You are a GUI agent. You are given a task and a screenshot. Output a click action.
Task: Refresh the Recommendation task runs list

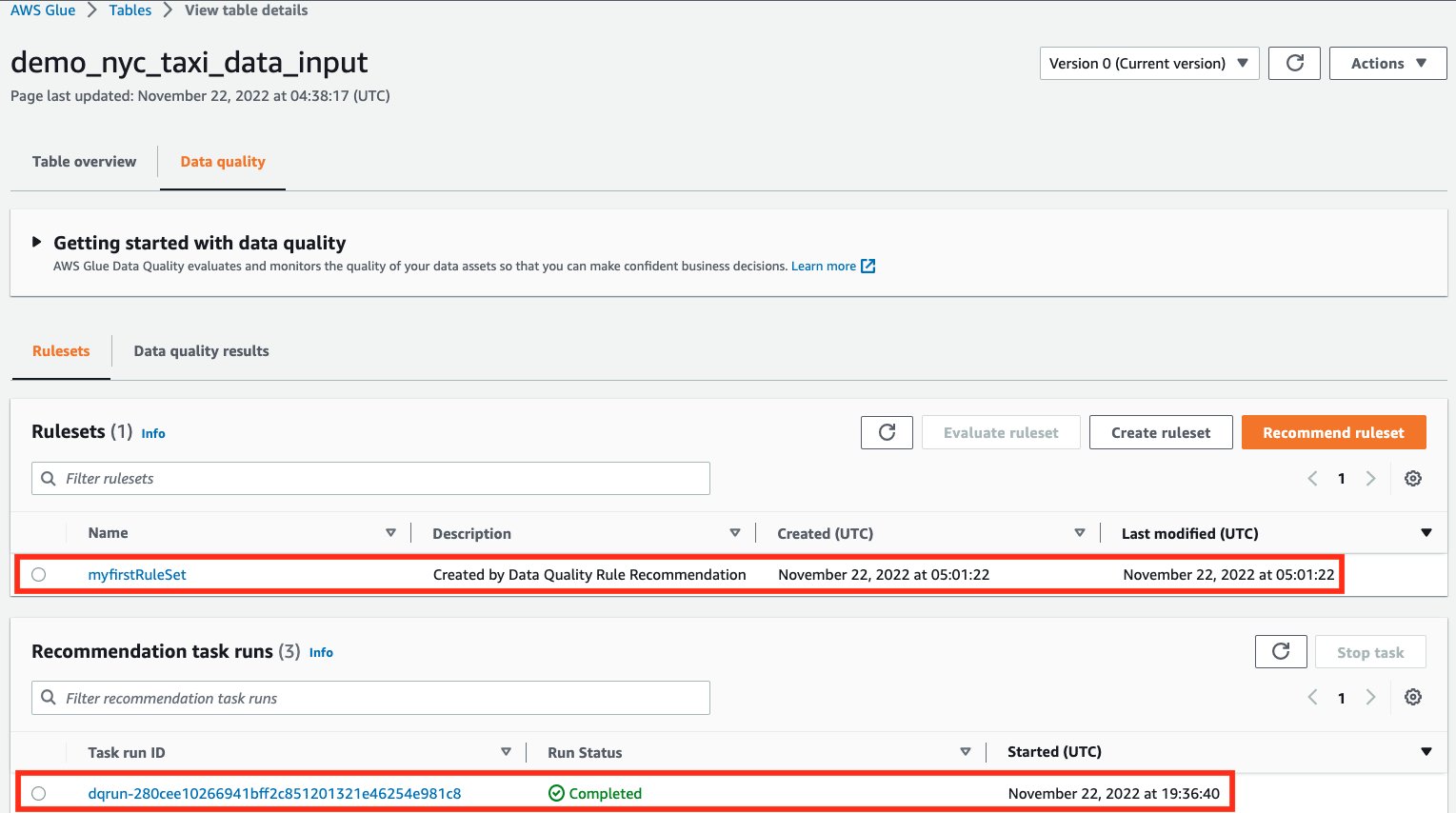point(1281,652)
